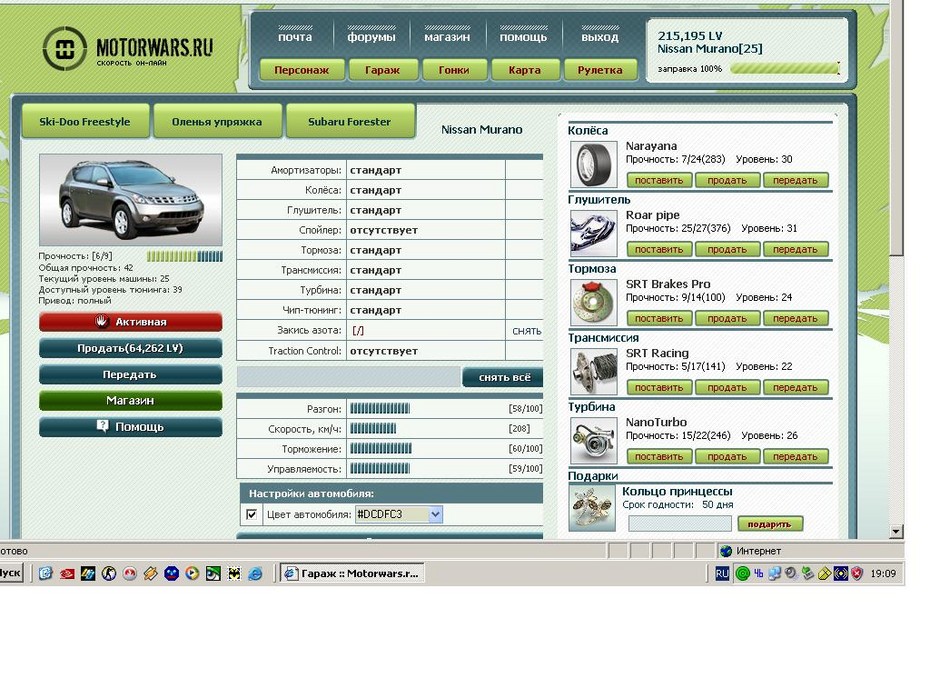Image resolution: width=930 pixels, height=698 pixels.
Task: Click Продать(64,262 LV) button
Action: (130, 348)
